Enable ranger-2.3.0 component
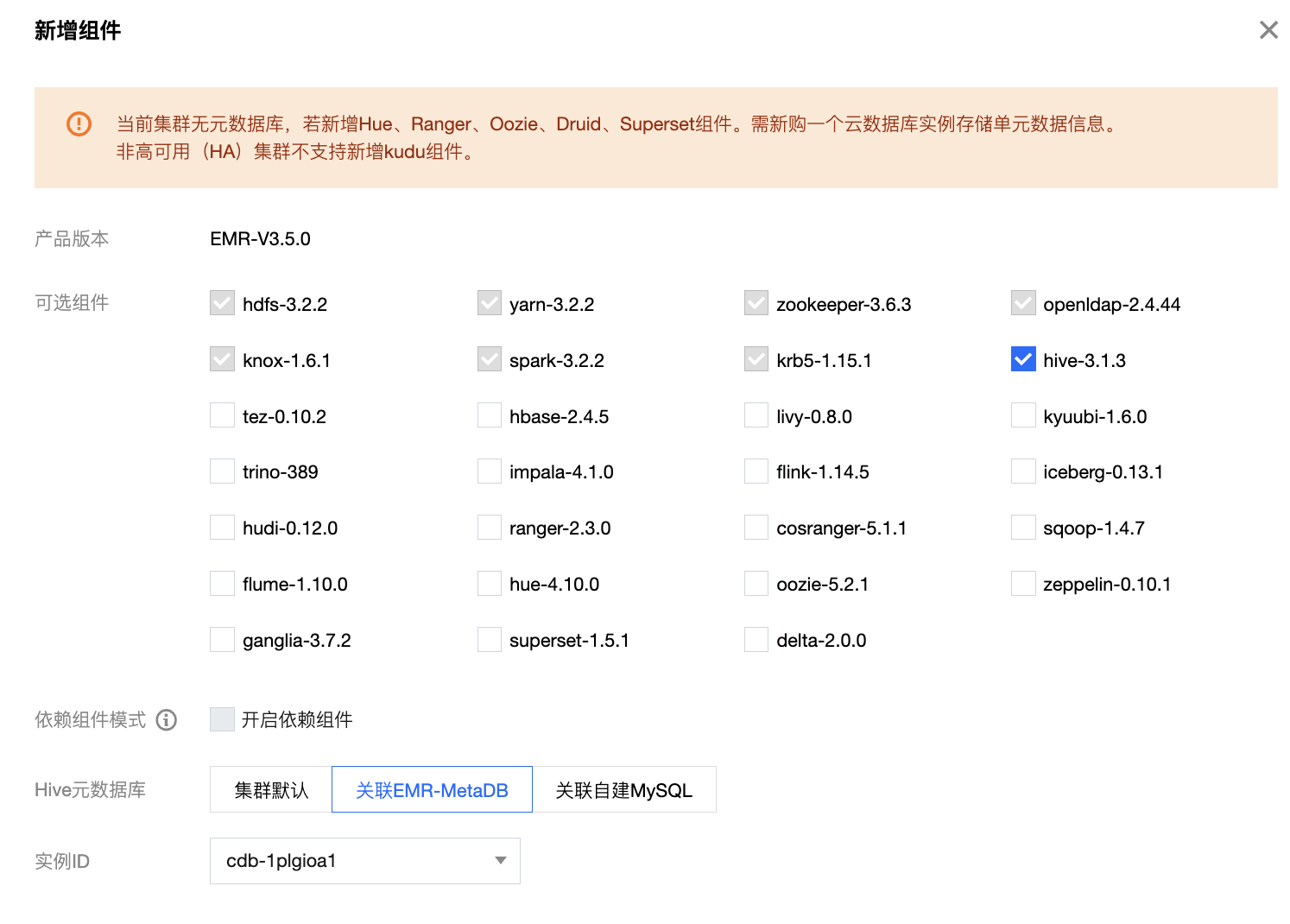 click(x=490, y=528)
